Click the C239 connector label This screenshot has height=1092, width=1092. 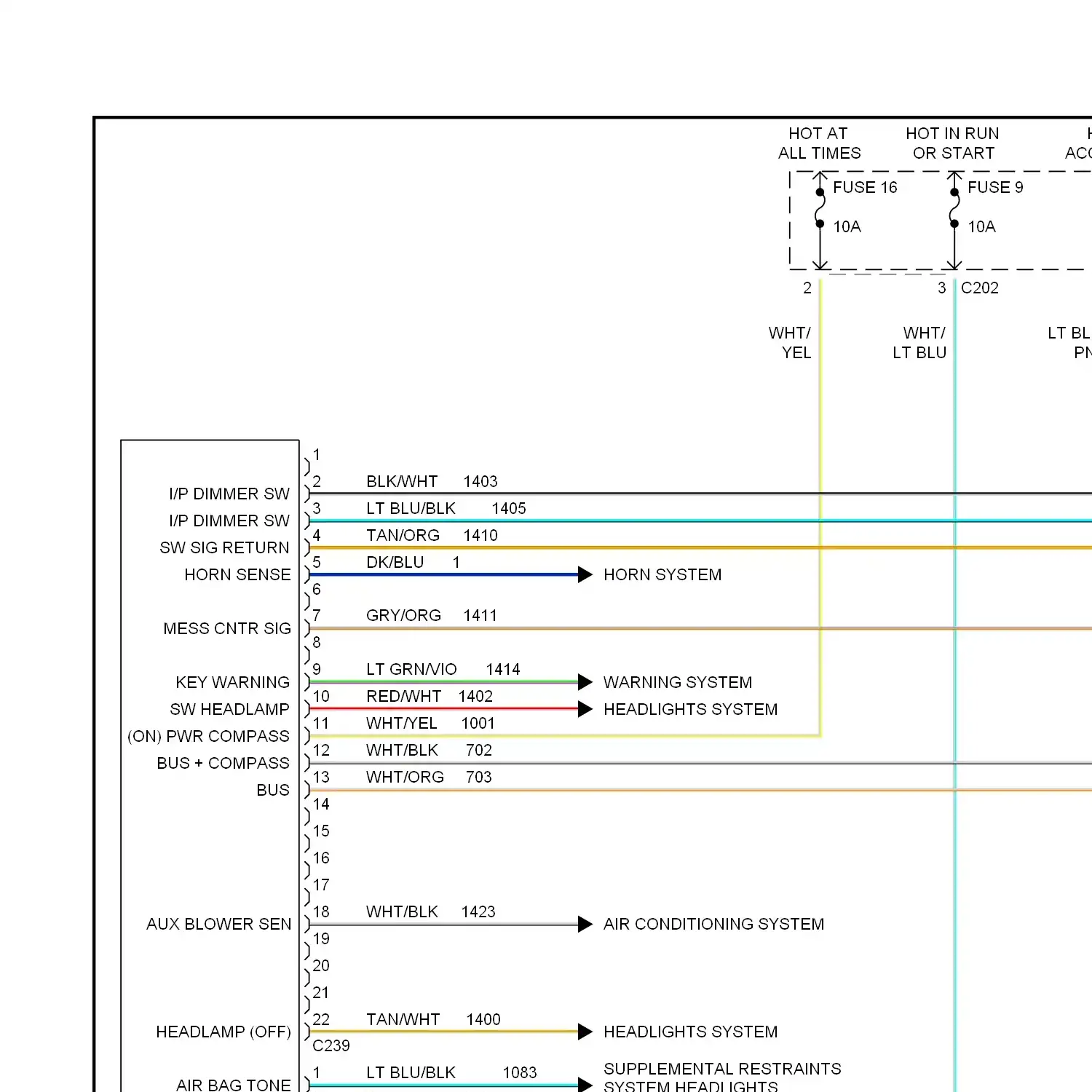[331, 1046]
